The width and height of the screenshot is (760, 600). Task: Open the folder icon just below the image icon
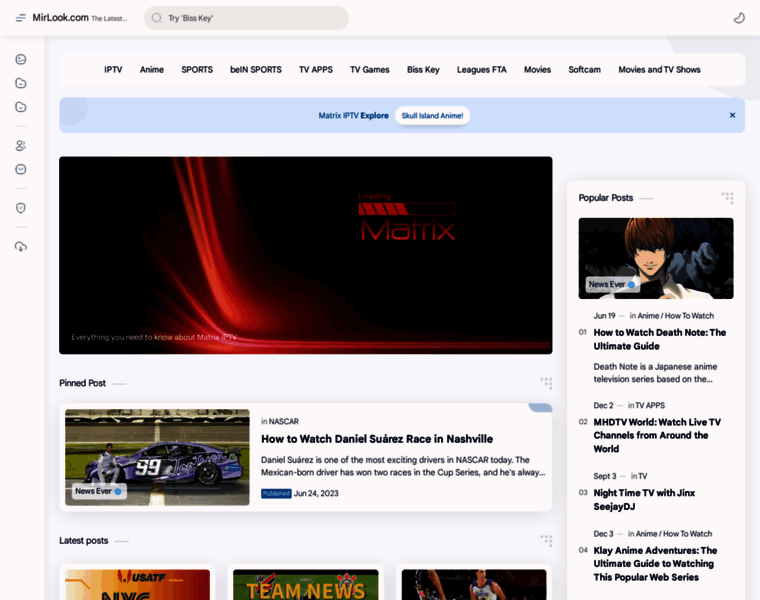coord(21,83)
